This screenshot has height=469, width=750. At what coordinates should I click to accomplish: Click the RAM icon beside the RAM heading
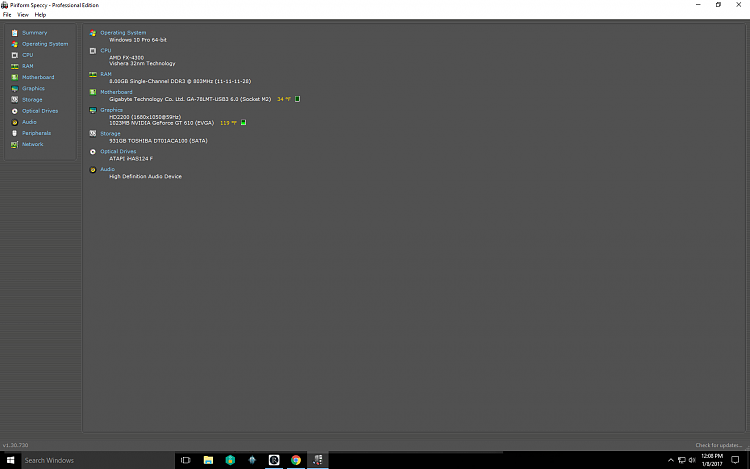[x=93, y=75]
